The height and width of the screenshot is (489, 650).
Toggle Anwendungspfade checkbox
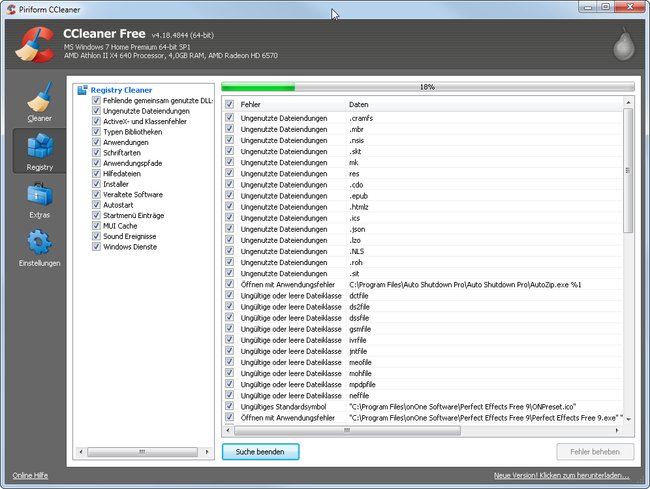[x=96, y=163]
